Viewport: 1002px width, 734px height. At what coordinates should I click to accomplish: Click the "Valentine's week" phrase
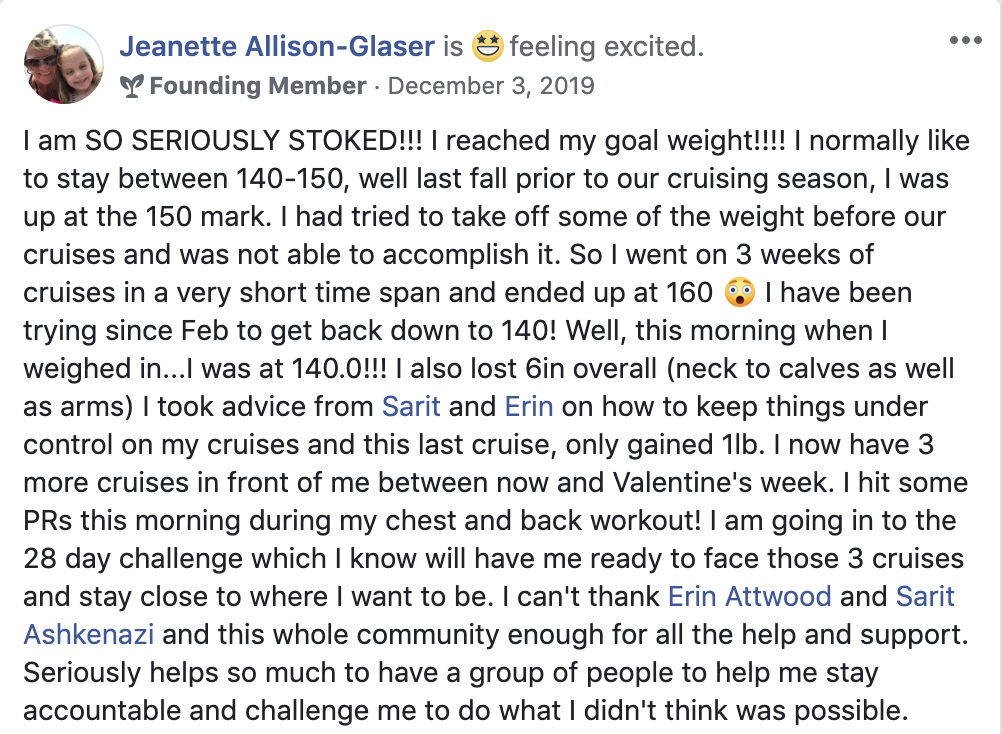click(x=720, y=482)
